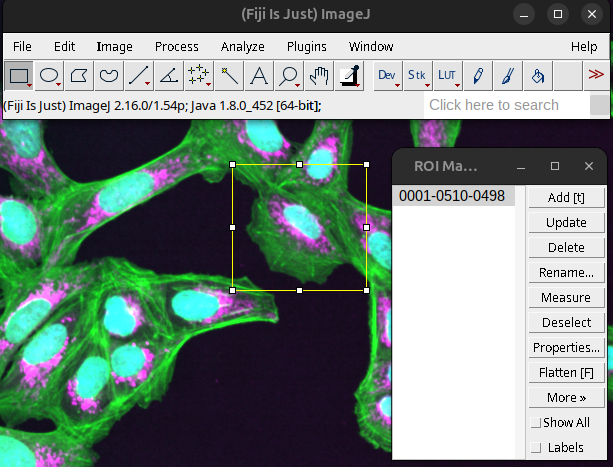Select the Wand tracing tool
Screen dimensions: 613x467
pos(229,75)
